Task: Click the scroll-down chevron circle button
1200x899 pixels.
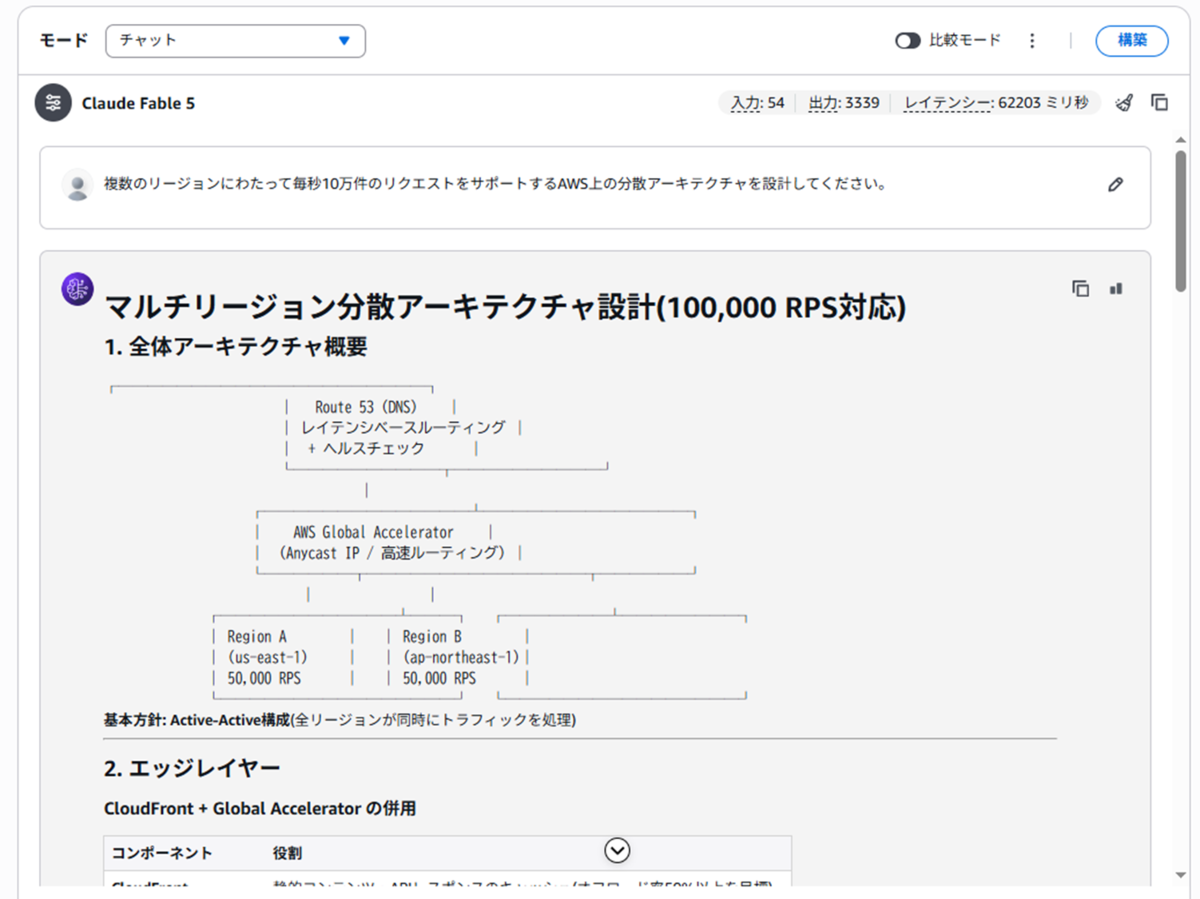Action: (x=618, y=850)
